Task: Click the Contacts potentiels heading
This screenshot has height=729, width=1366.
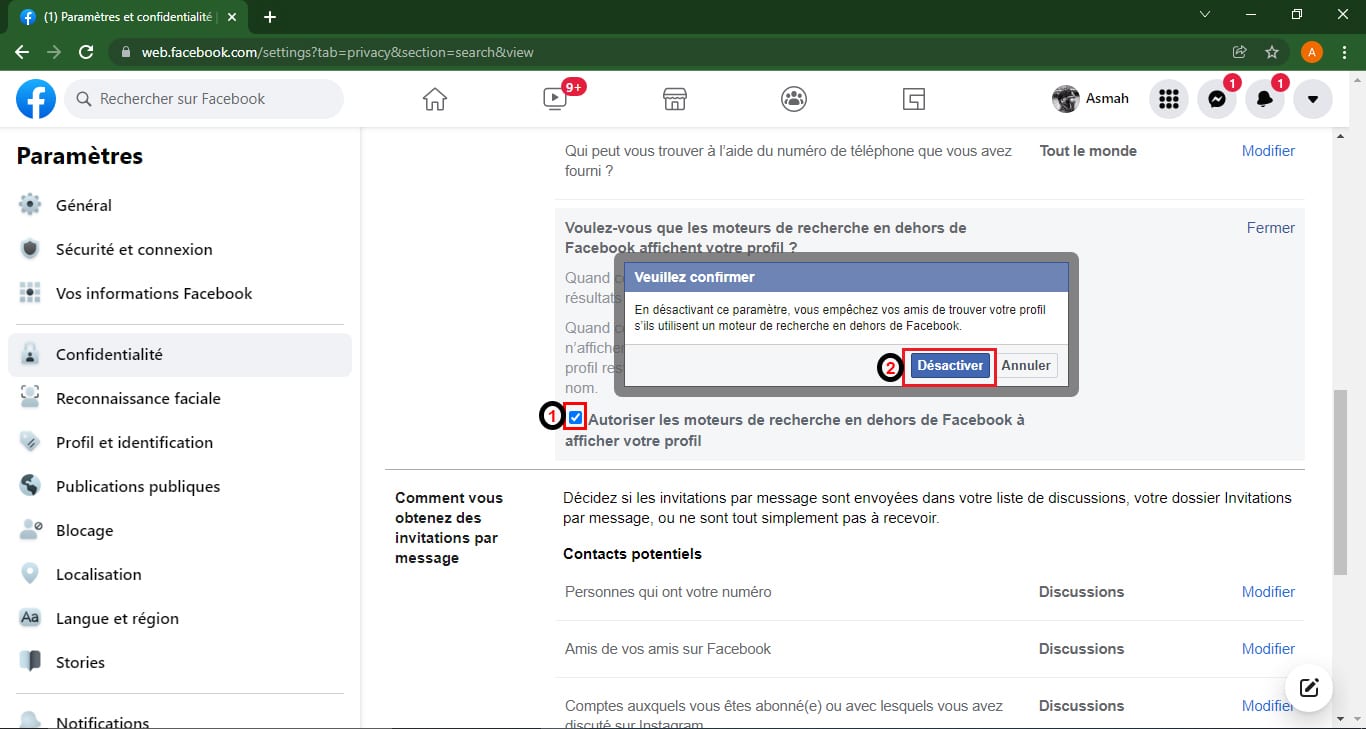Action: pos(632,554)
